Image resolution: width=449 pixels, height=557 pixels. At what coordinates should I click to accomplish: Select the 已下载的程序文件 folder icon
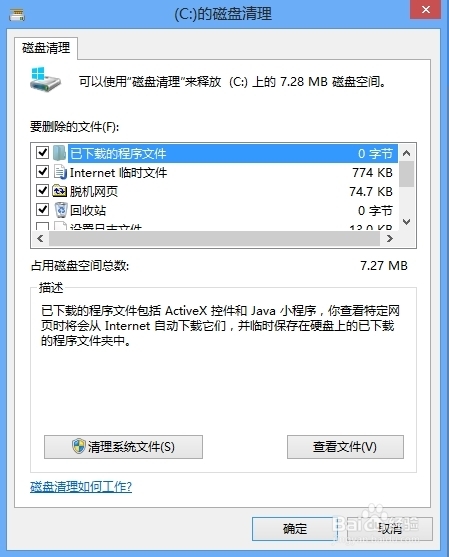(x=59, y=153)
